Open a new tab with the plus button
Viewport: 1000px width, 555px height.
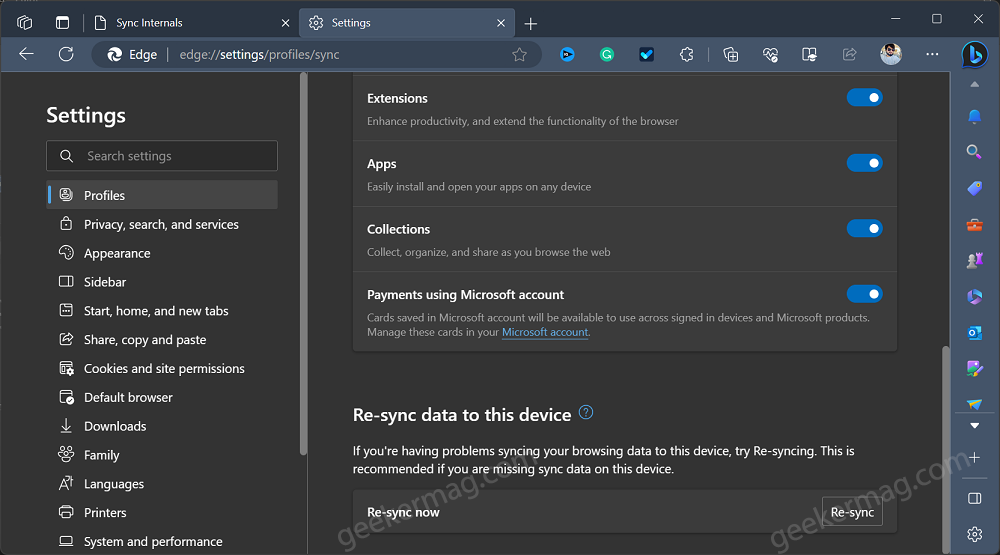pyautogui.click(x=531, y=24)
